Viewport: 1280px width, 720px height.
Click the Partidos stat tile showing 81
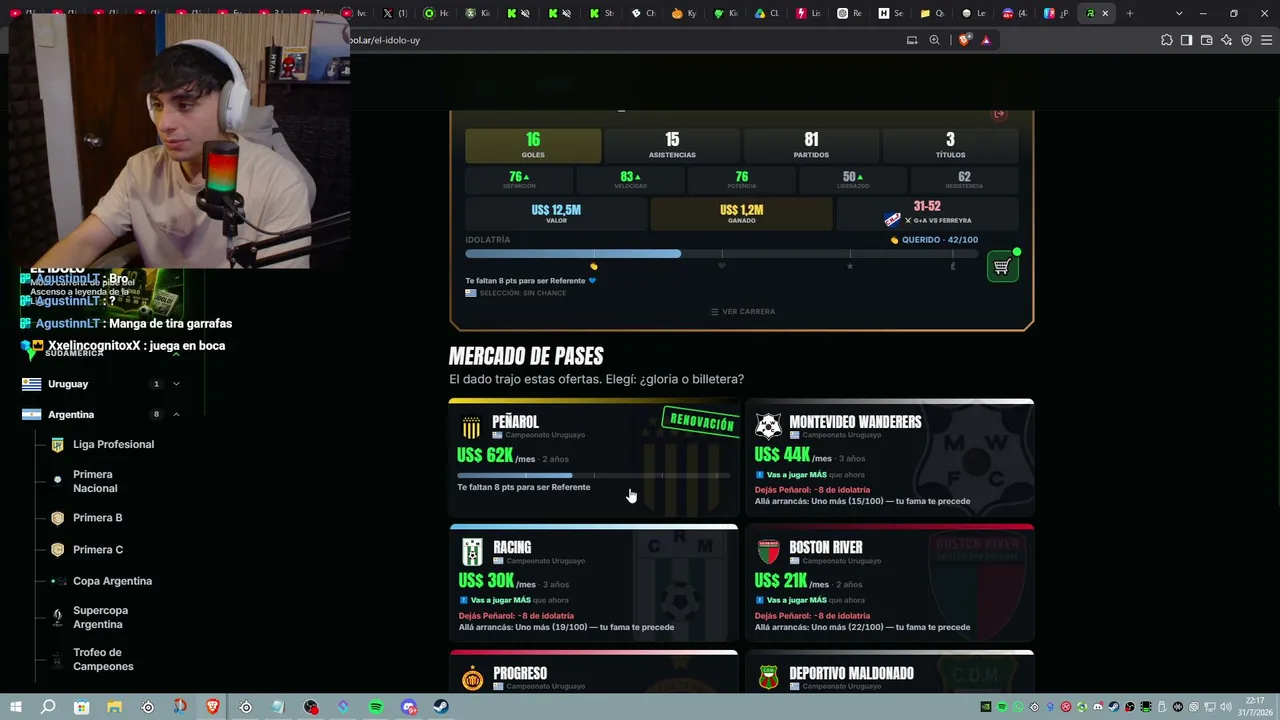click(x=811, y=145)
